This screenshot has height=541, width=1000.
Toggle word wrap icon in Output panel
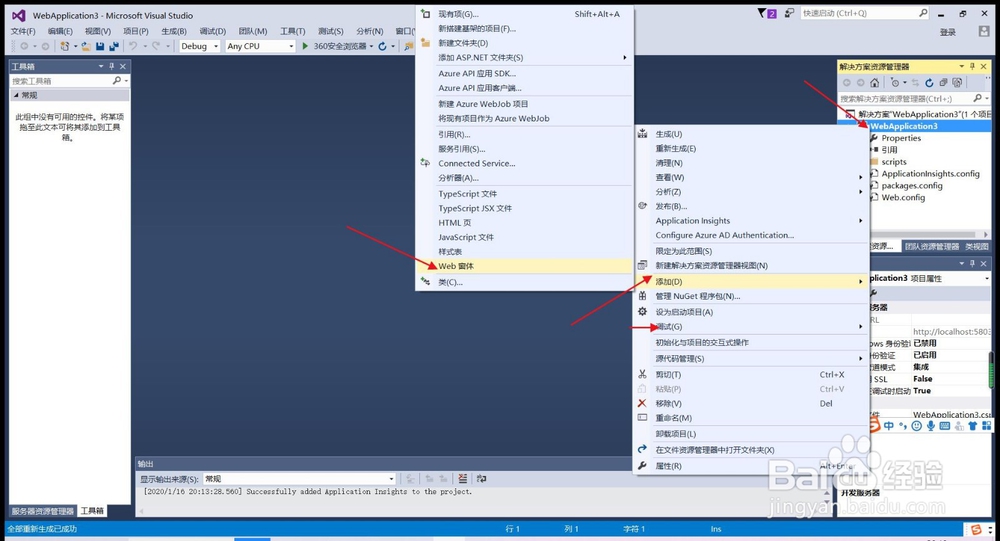482,478
